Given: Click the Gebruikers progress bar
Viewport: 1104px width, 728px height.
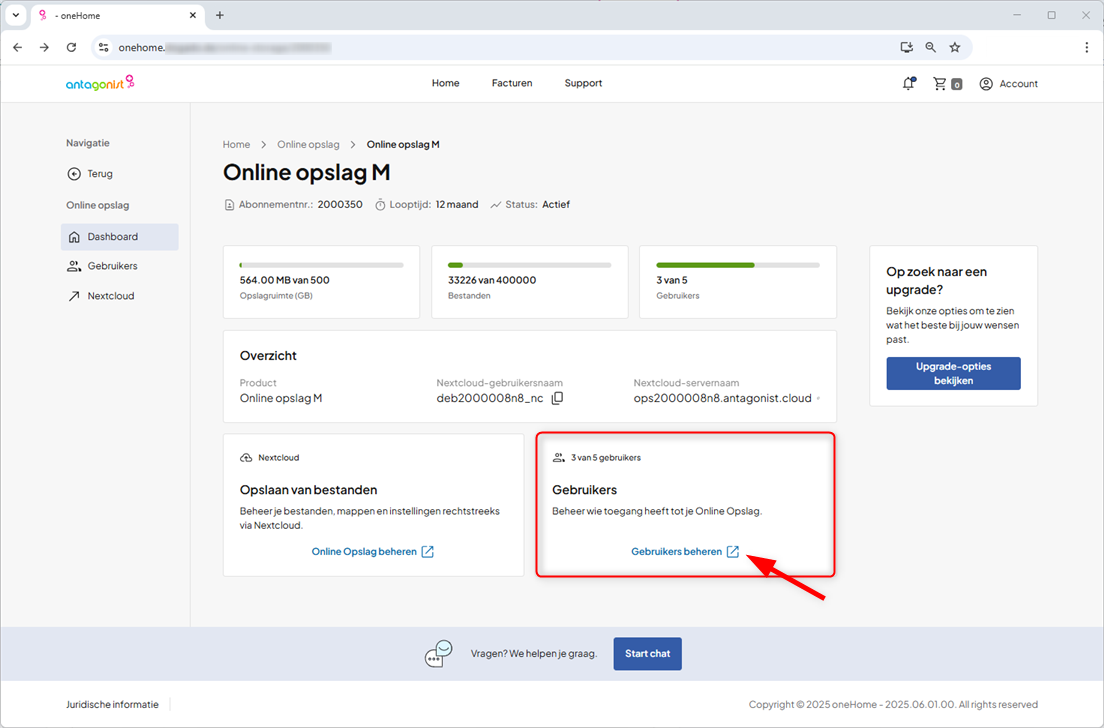Looking at the screenshot, I should tap(738, 265).
